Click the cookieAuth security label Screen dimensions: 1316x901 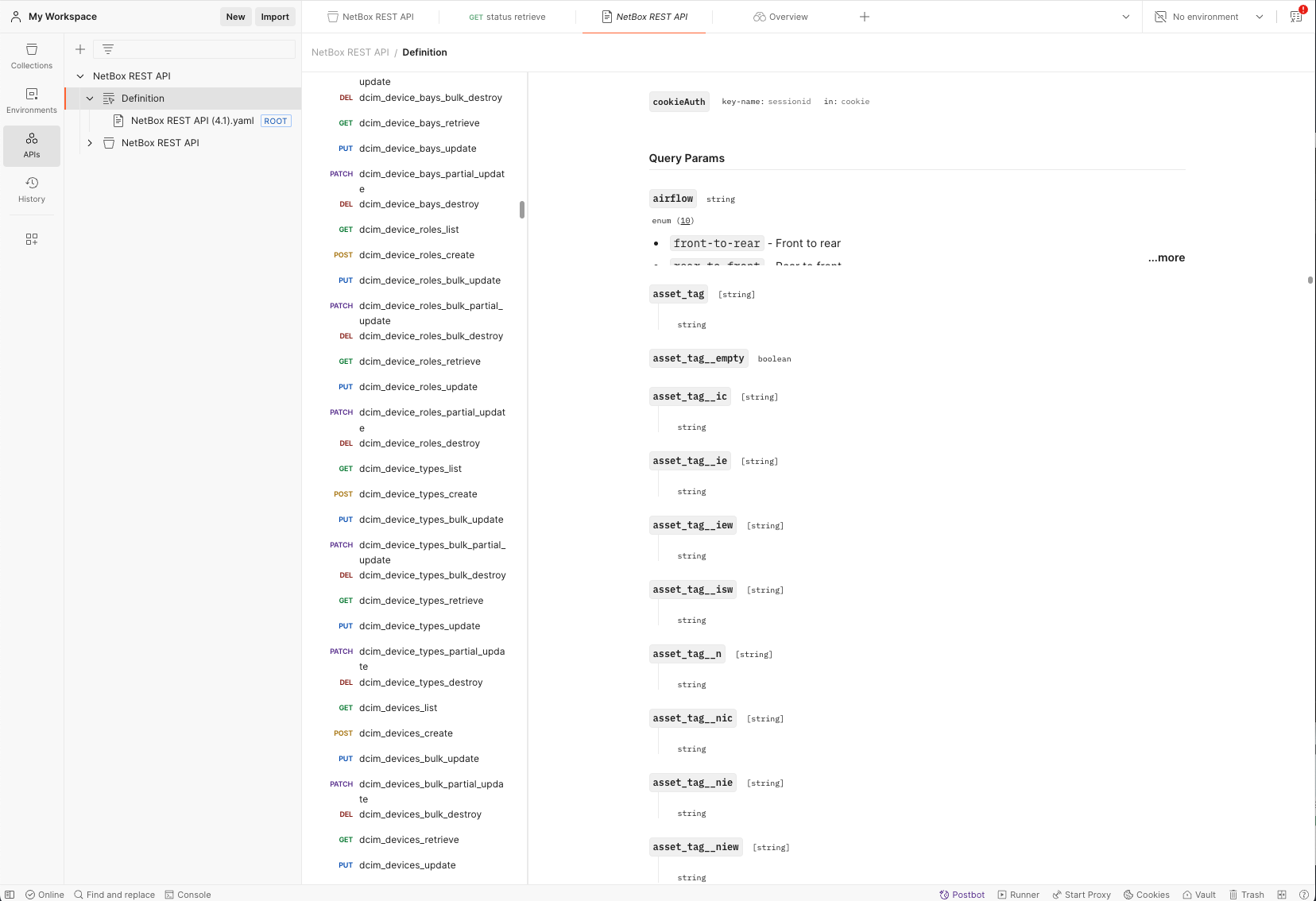679,102
